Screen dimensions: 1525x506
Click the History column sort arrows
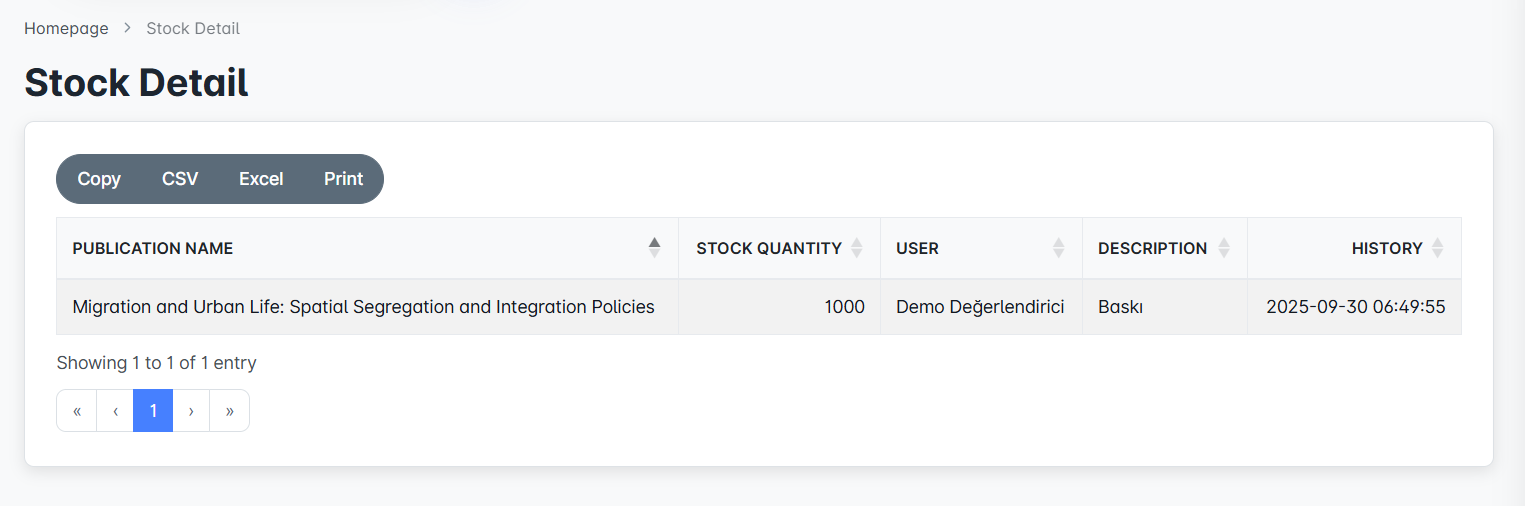pyautogui.click(x=1437, y=248)
